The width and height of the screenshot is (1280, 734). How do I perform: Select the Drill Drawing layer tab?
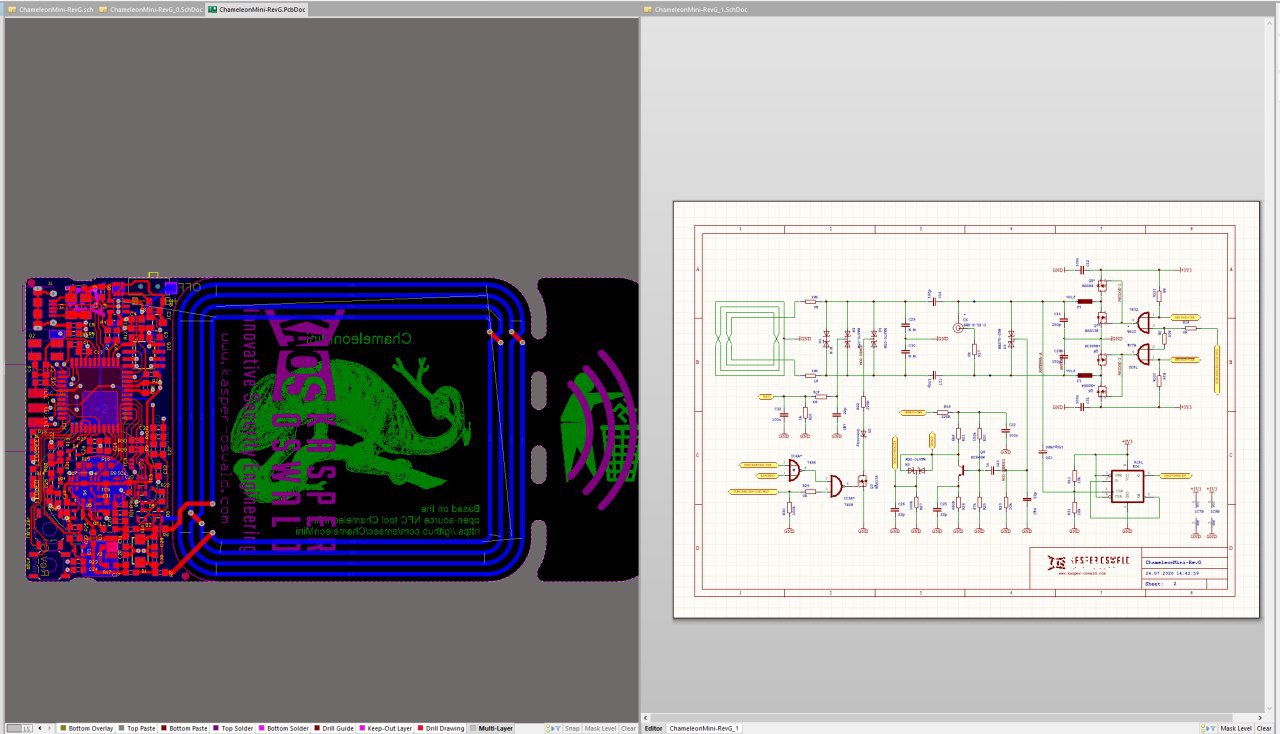441,728
